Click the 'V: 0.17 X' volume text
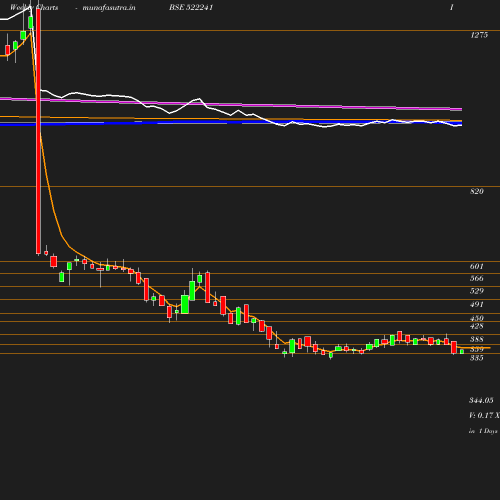The width and height of the screenshot is (500, 500). [x=484, y=415]
